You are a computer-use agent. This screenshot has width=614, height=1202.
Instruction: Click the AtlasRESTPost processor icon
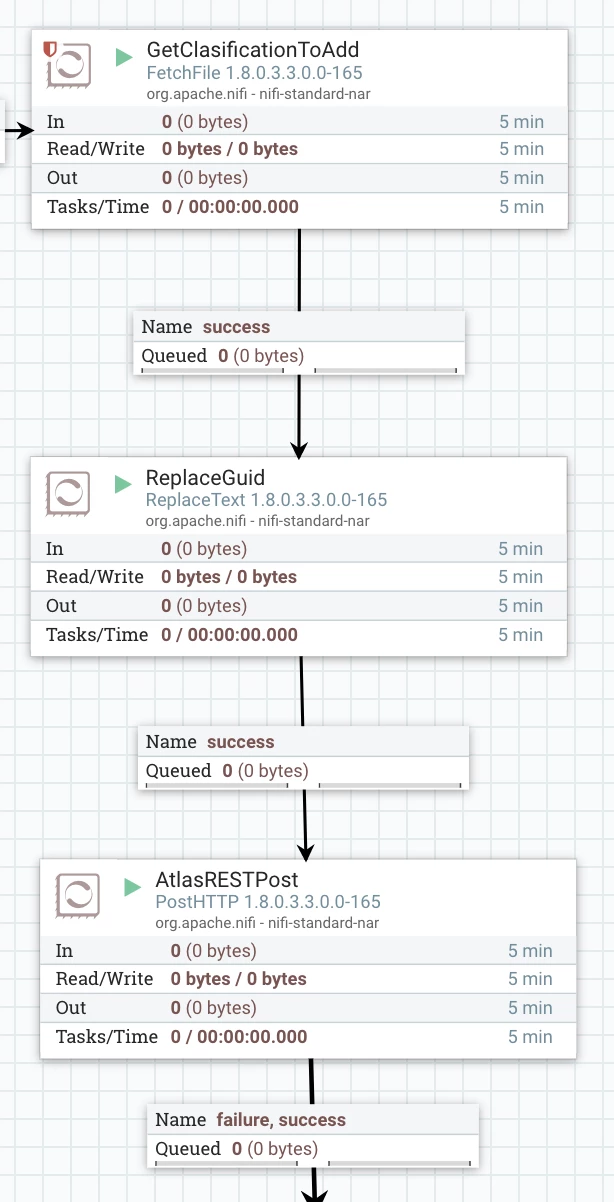pyautogui.click(x=79, y=895)
